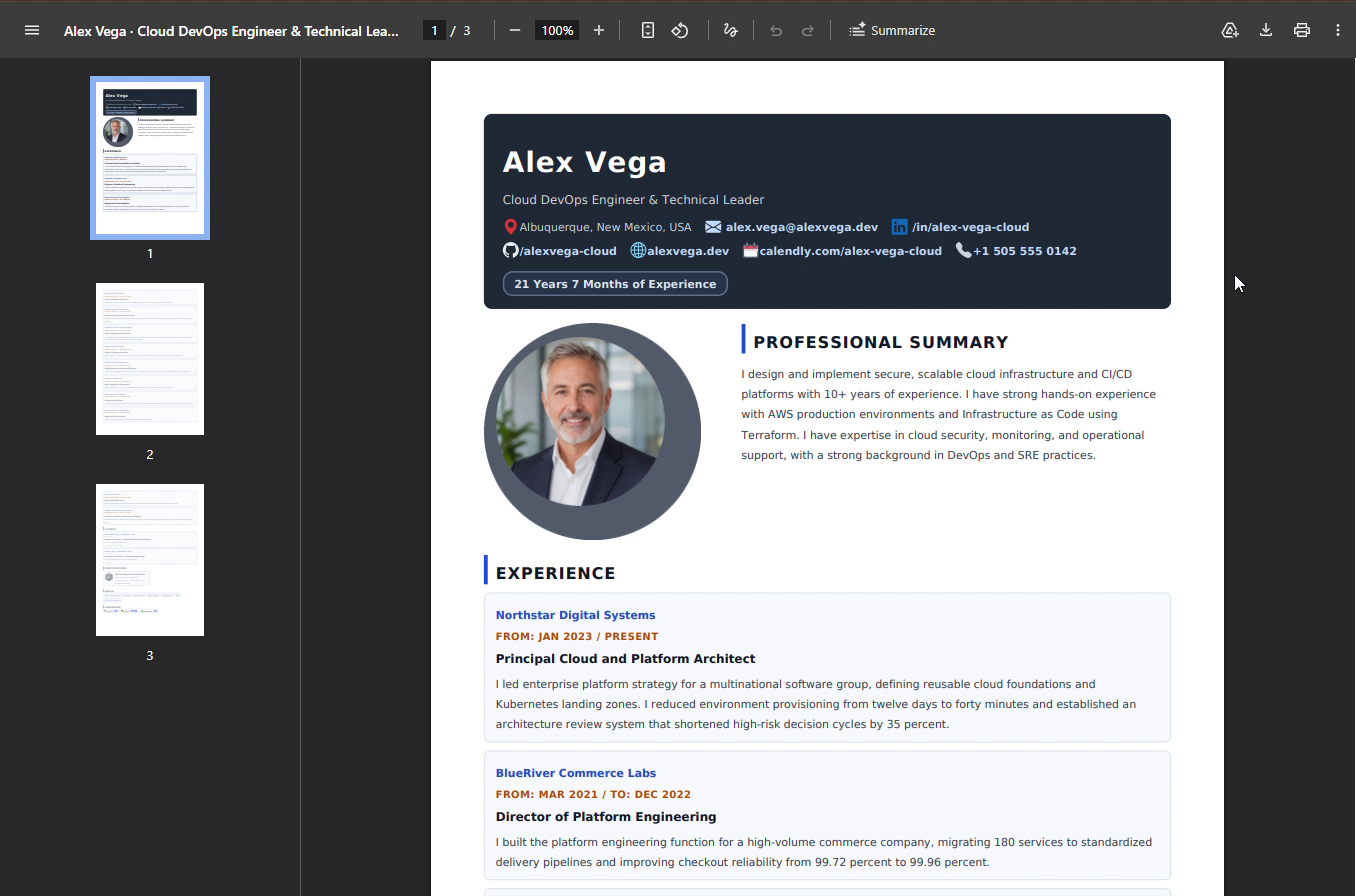Click the +1 505 555 0142 phone number

[1025, 251]
